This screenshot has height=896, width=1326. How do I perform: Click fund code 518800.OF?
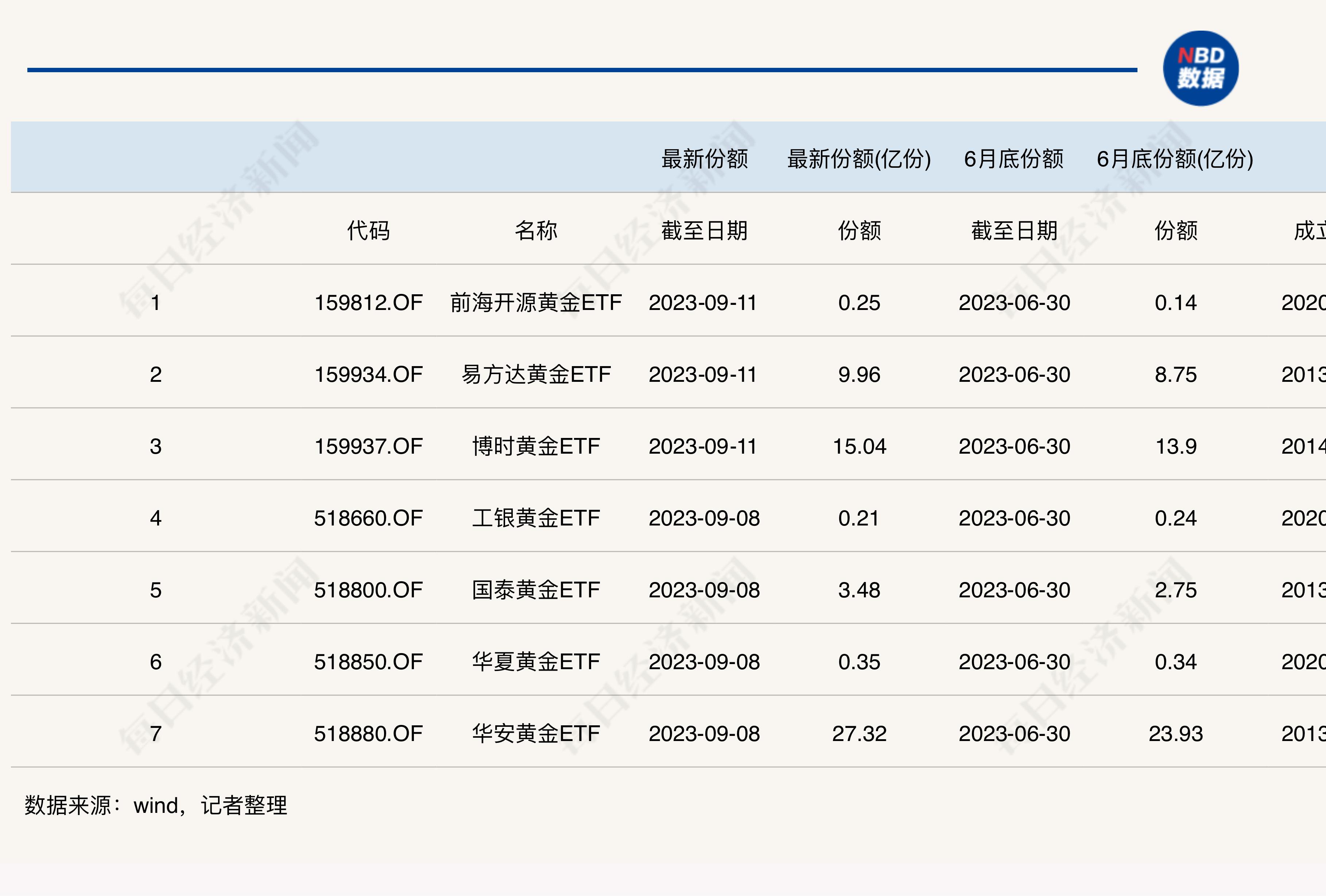pos(369,590)
